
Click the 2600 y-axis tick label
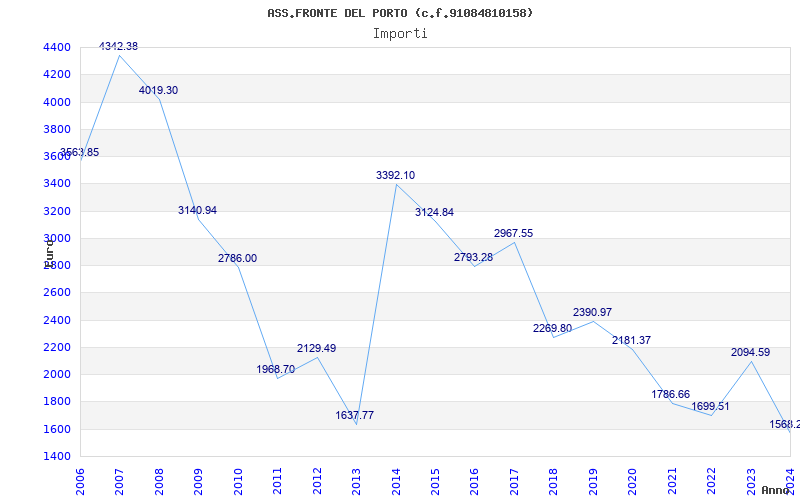click(57, 293)
